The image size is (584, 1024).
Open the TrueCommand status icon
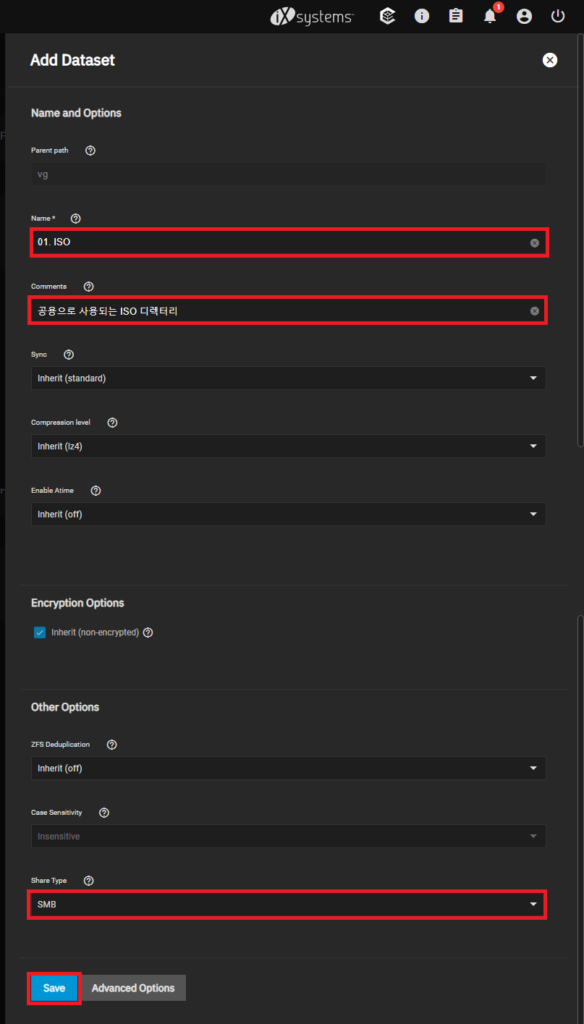tap(388, 16)
